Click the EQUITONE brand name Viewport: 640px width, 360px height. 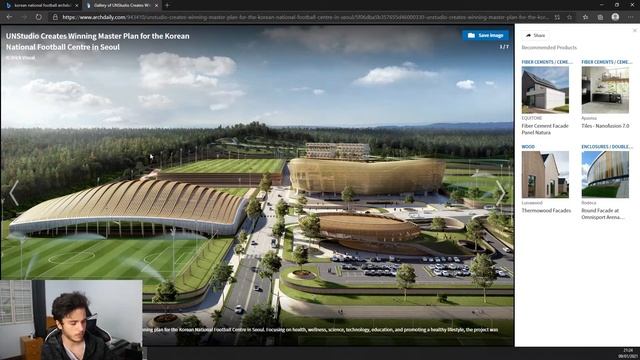(x=532, y=118)
